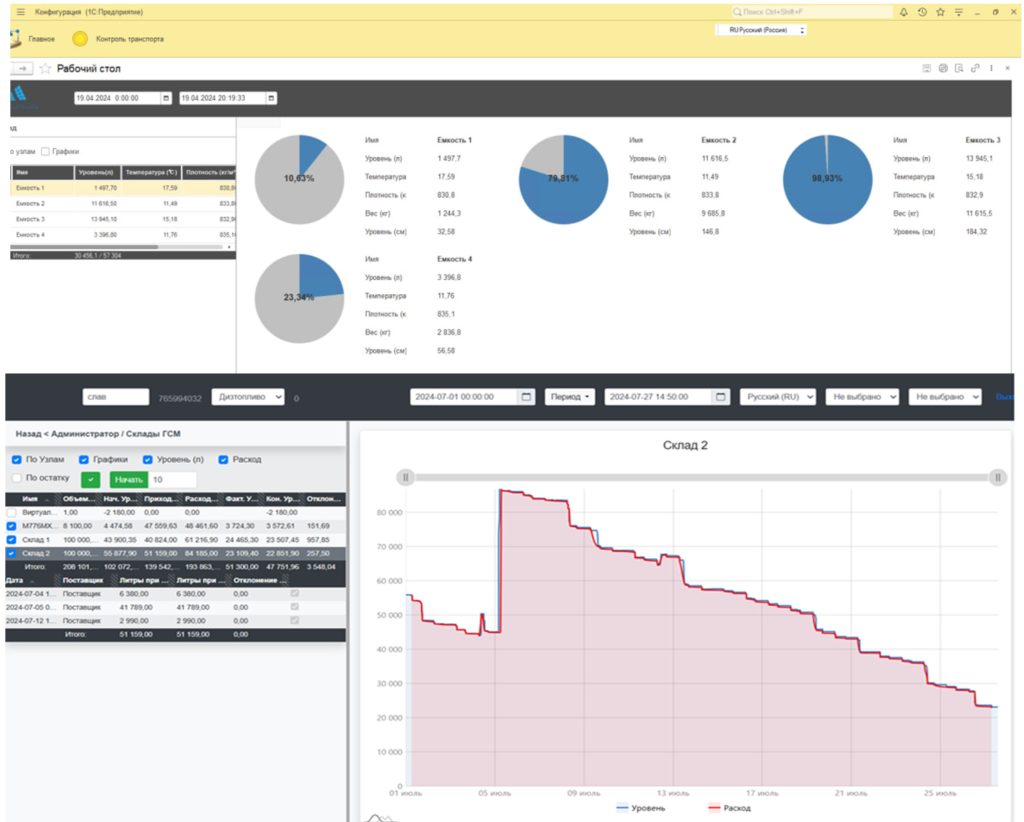The width and height of the screenshot is (1024, 822).
Task: Open the history clock icon
Action: coord(922,12)
